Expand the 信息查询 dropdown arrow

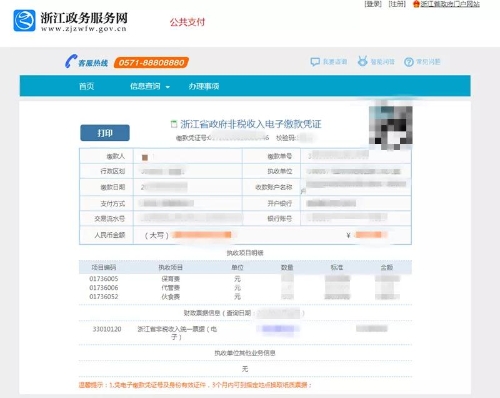168,87
